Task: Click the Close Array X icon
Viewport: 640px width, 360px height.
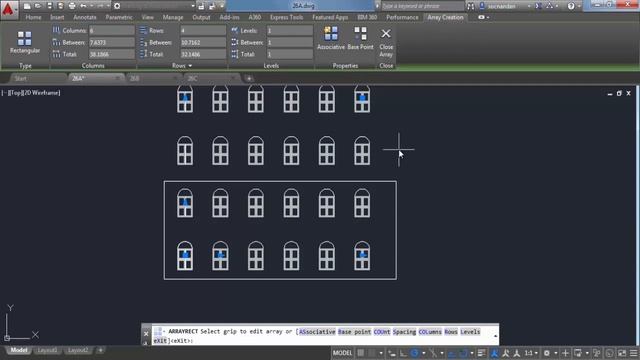Action: (x=386, y=33)
